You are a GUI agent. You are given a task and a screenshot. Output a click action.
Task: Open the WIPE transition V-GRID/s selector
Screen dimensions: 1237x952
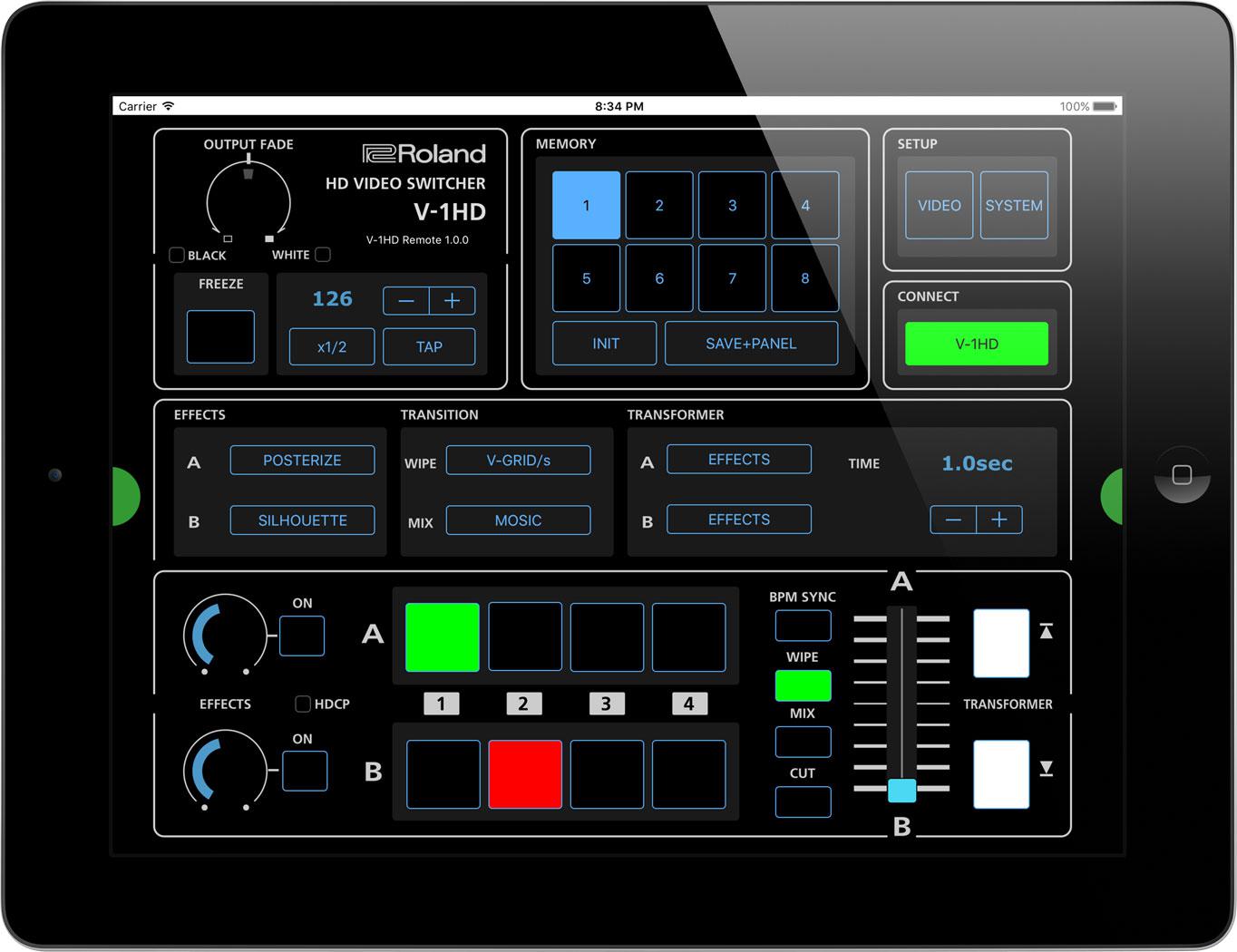click(519, 460)
